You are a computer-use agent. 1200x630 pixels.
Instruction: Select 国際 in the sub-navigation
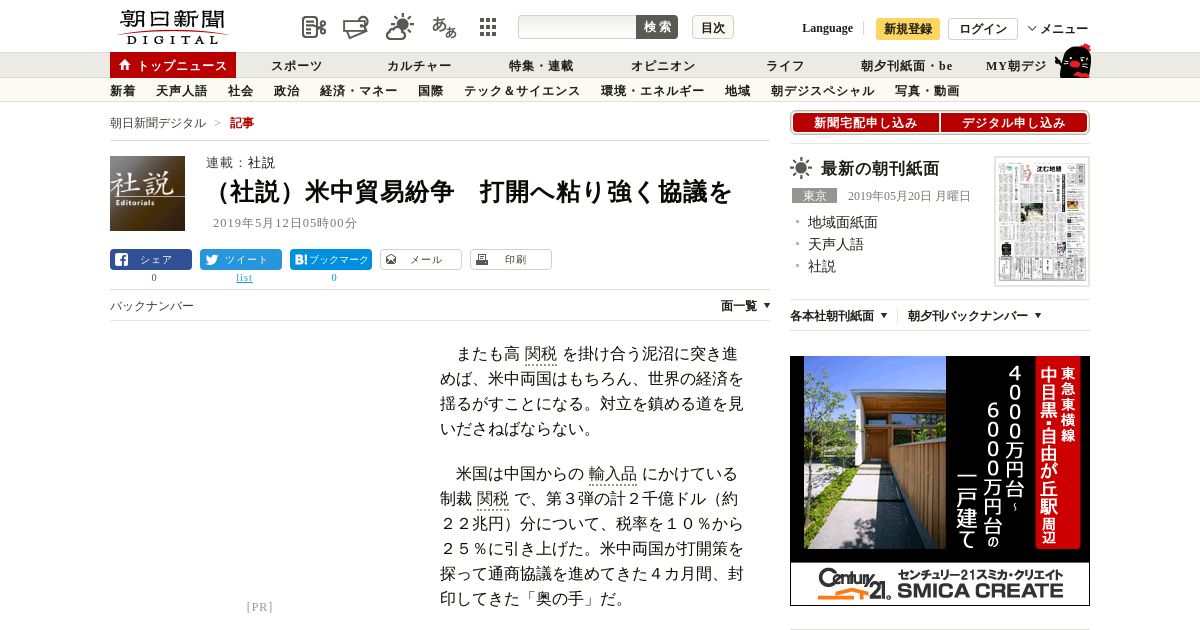pos(431,91)
